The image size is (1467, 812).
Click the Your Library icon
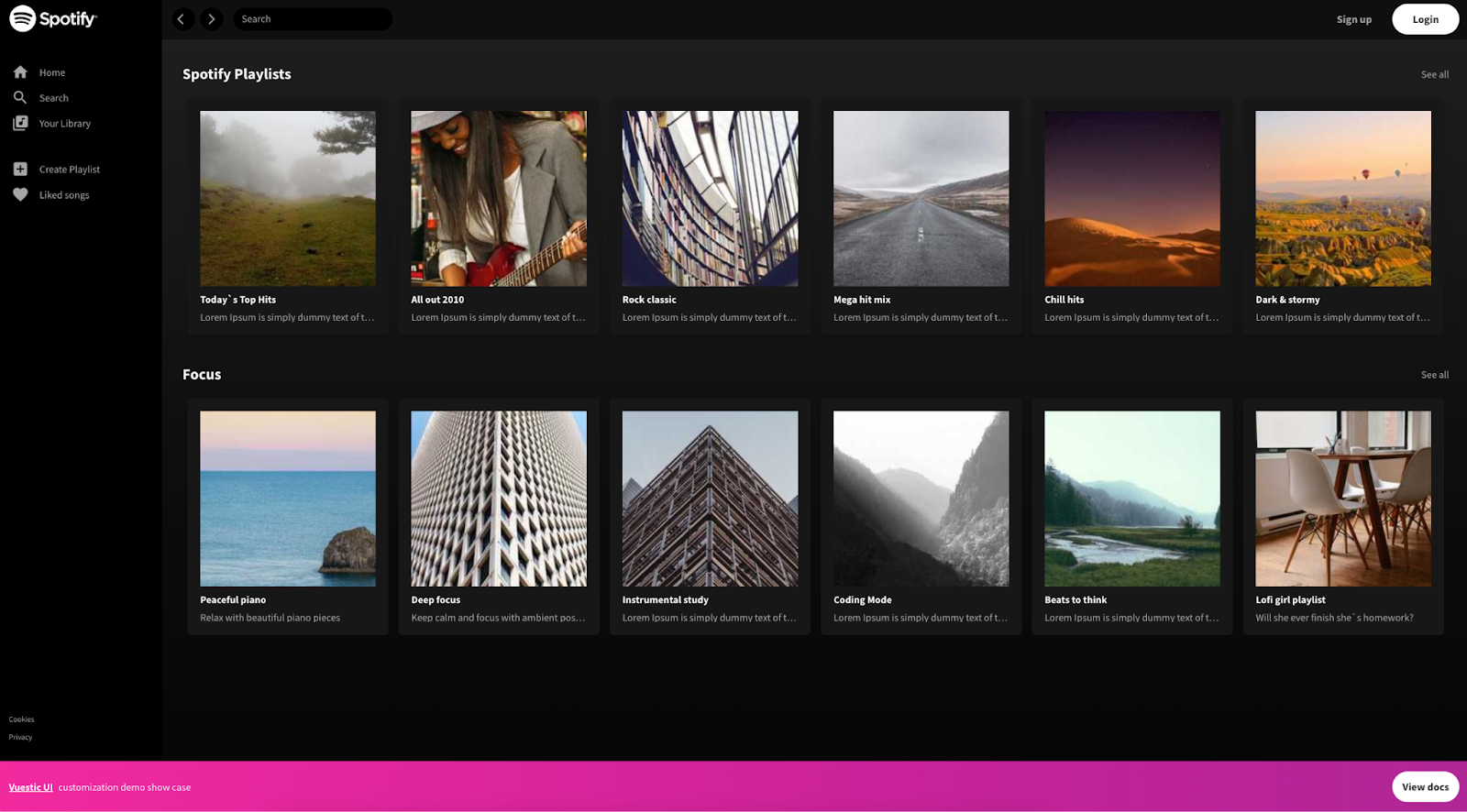(20, 123)
